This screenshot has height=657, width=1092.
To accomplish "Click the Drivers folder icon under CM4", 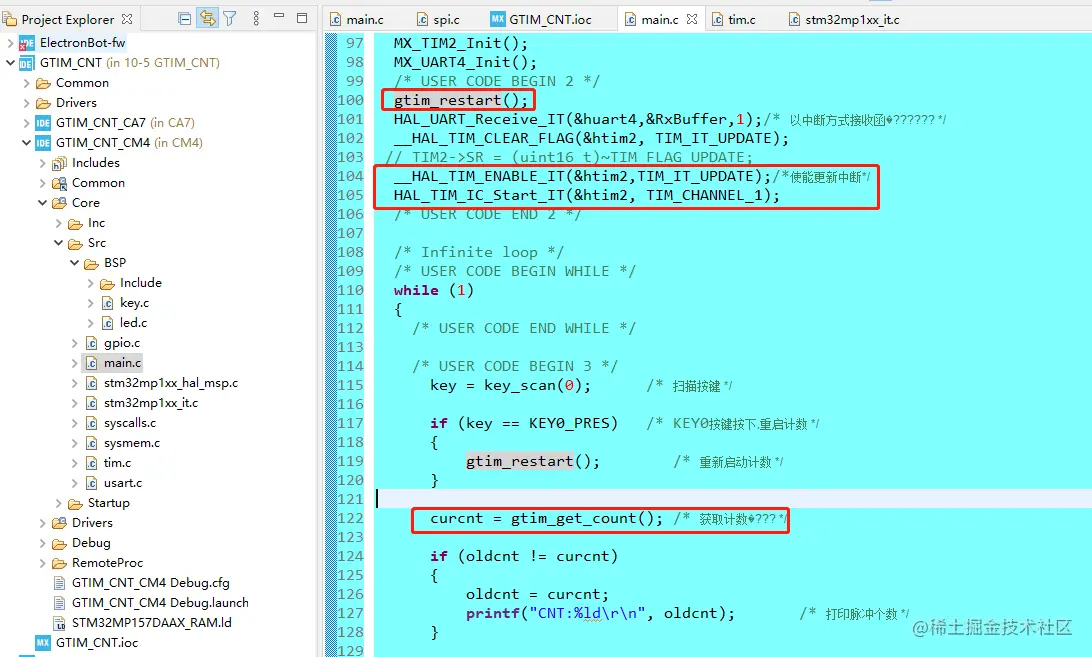I will (59, 523).
